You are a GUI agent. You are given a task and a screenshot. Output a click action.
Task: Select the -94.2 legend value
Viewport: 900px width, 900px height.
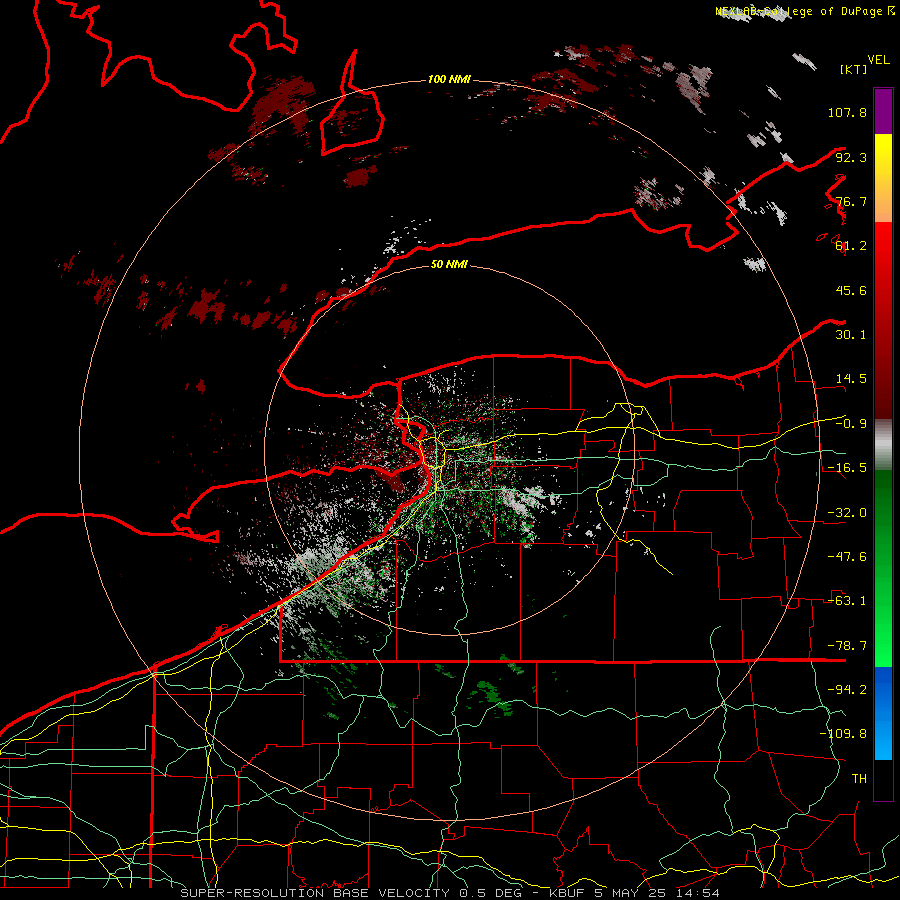847,690
